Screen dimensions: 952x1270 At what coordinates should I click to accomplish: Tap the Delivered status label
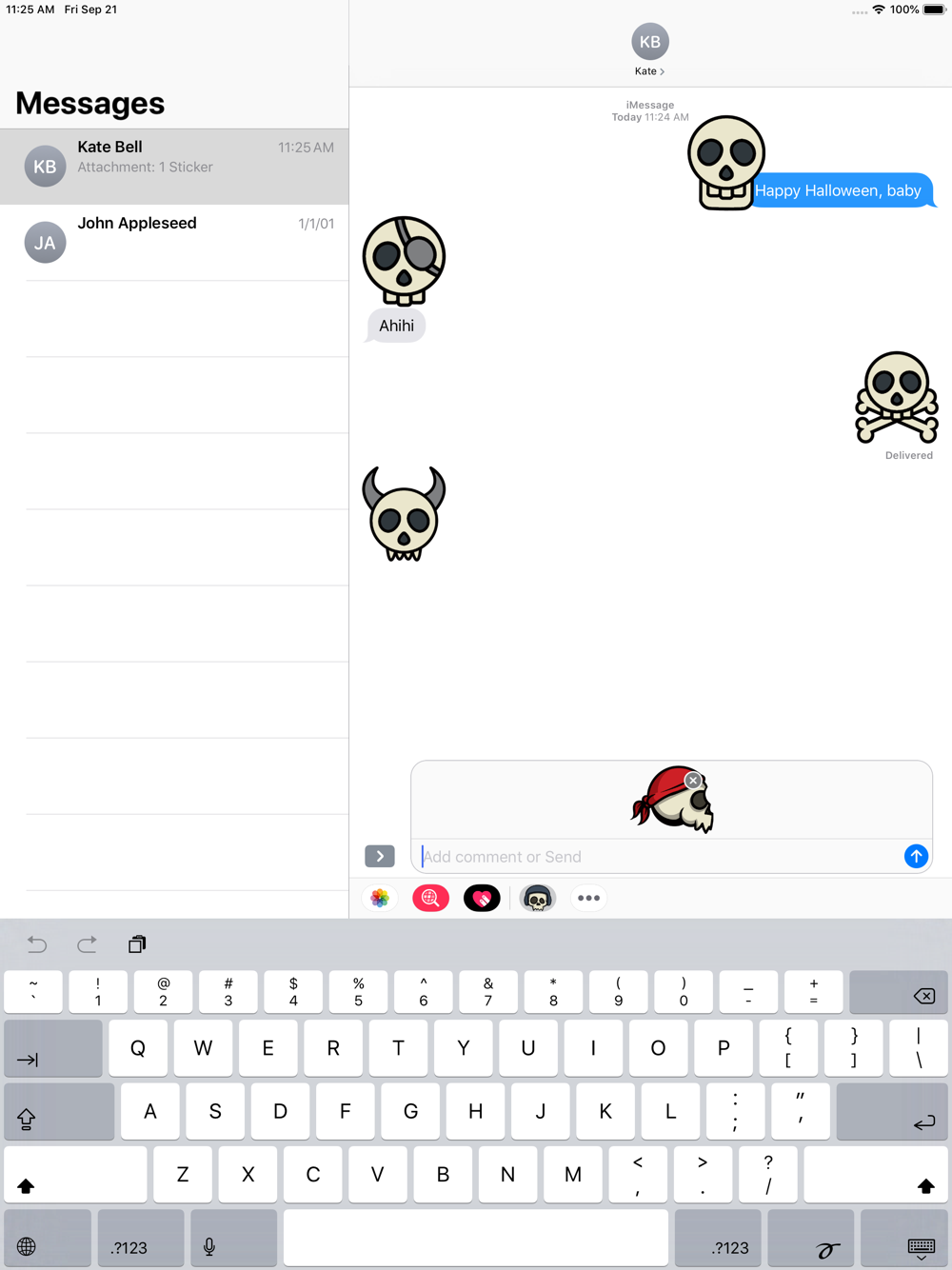pyautogui.click(x=909, y=455)
